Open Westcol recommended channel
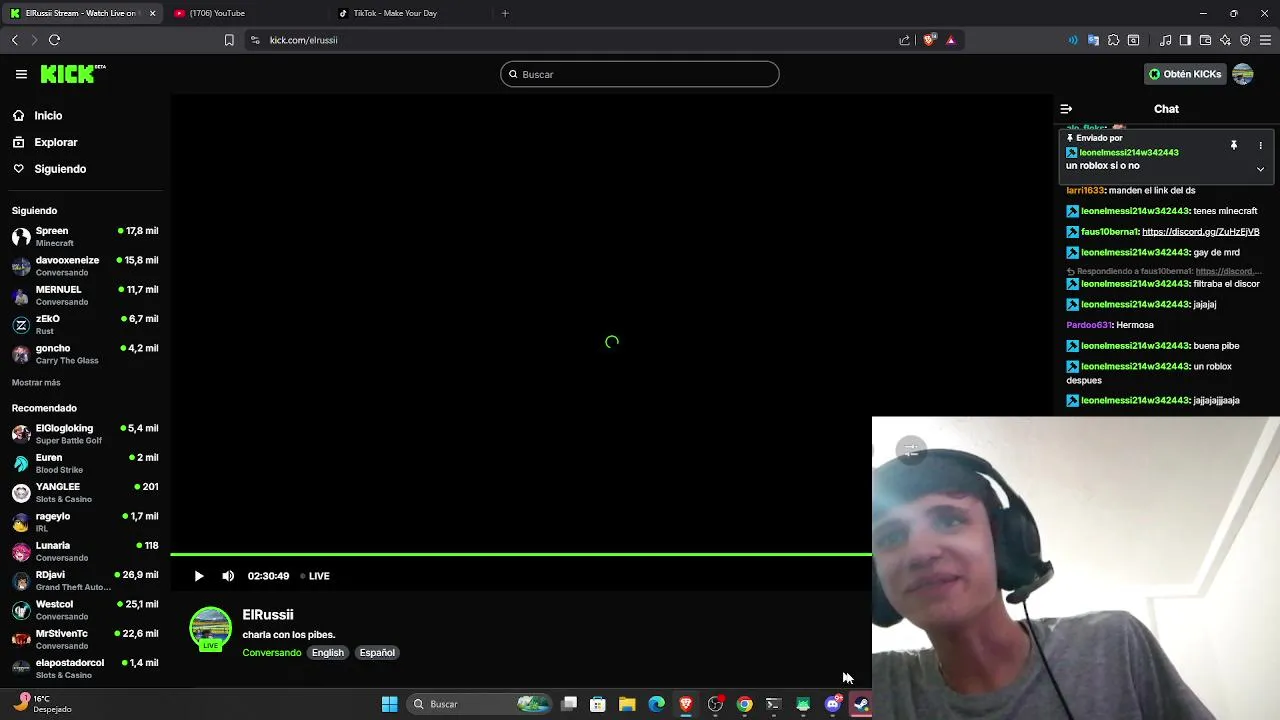This screenshot has width=1280, height=720. tap(85, 610)
